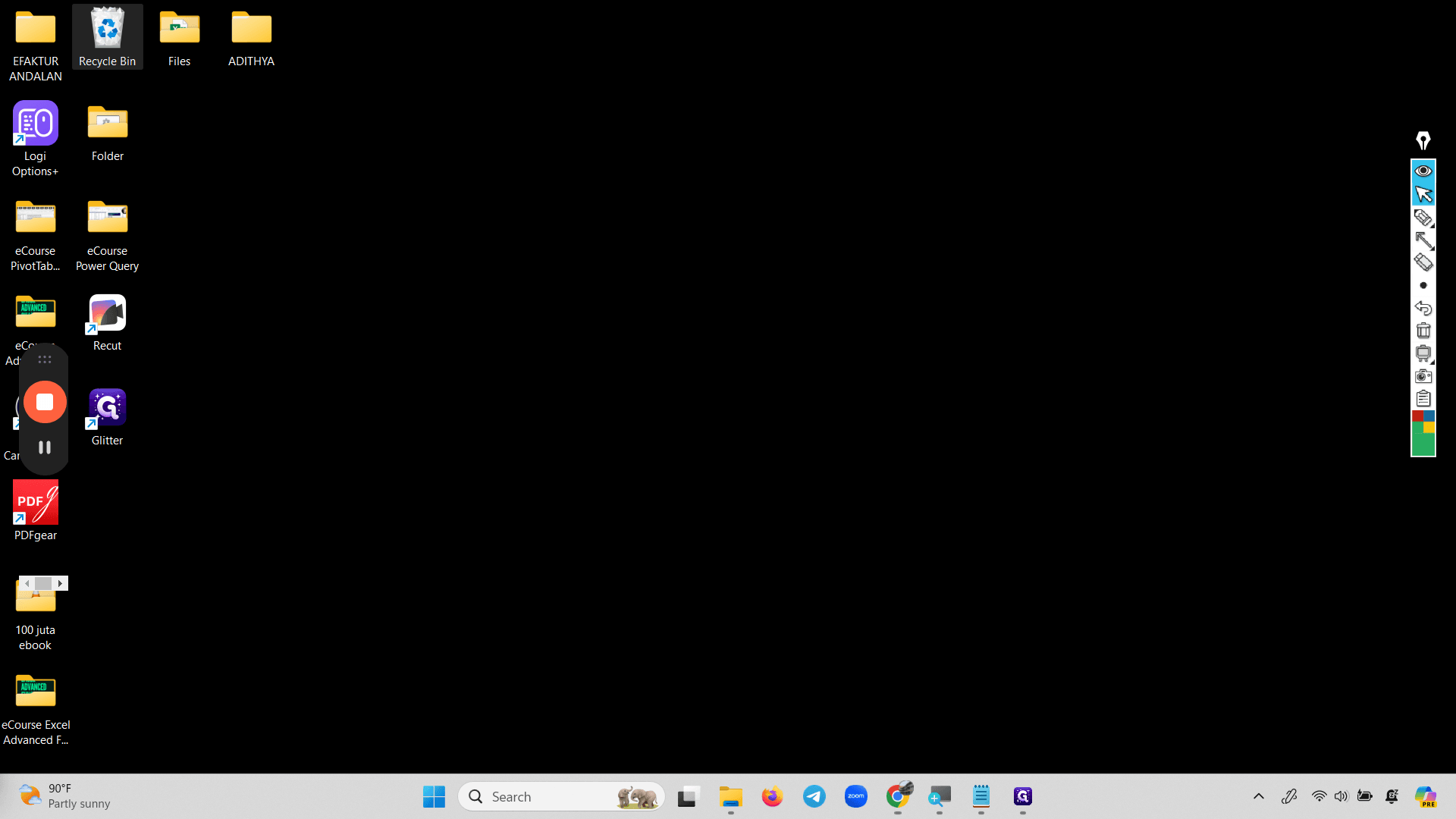Pick the yellow color swatch

click(1429, 428)
